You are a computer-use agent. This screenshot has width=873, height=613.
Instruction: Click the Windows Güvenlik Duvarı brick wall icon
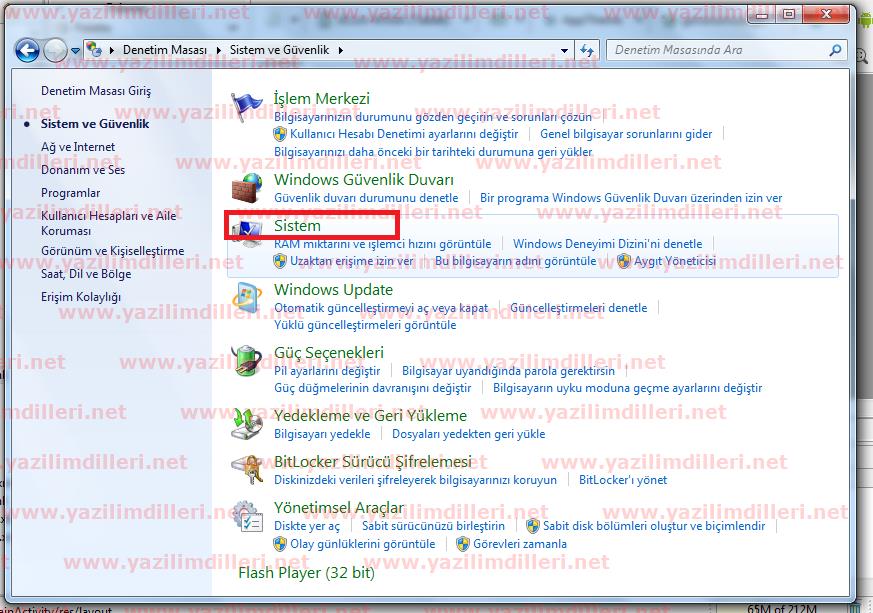246,187
